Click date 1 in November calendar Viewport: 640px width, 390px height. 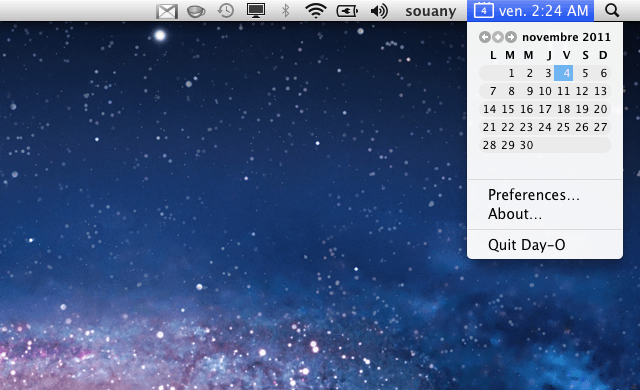tap(511, 73)
